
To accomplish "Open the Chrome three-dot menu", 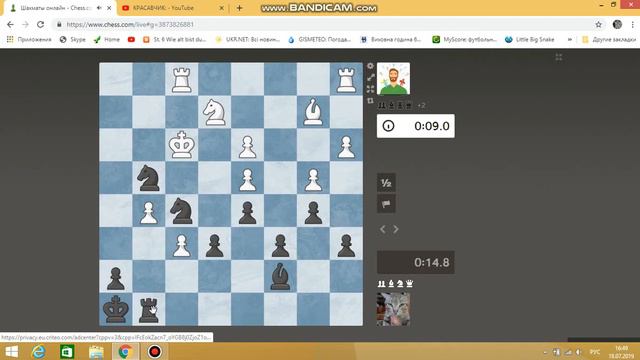I will (633, 24).
